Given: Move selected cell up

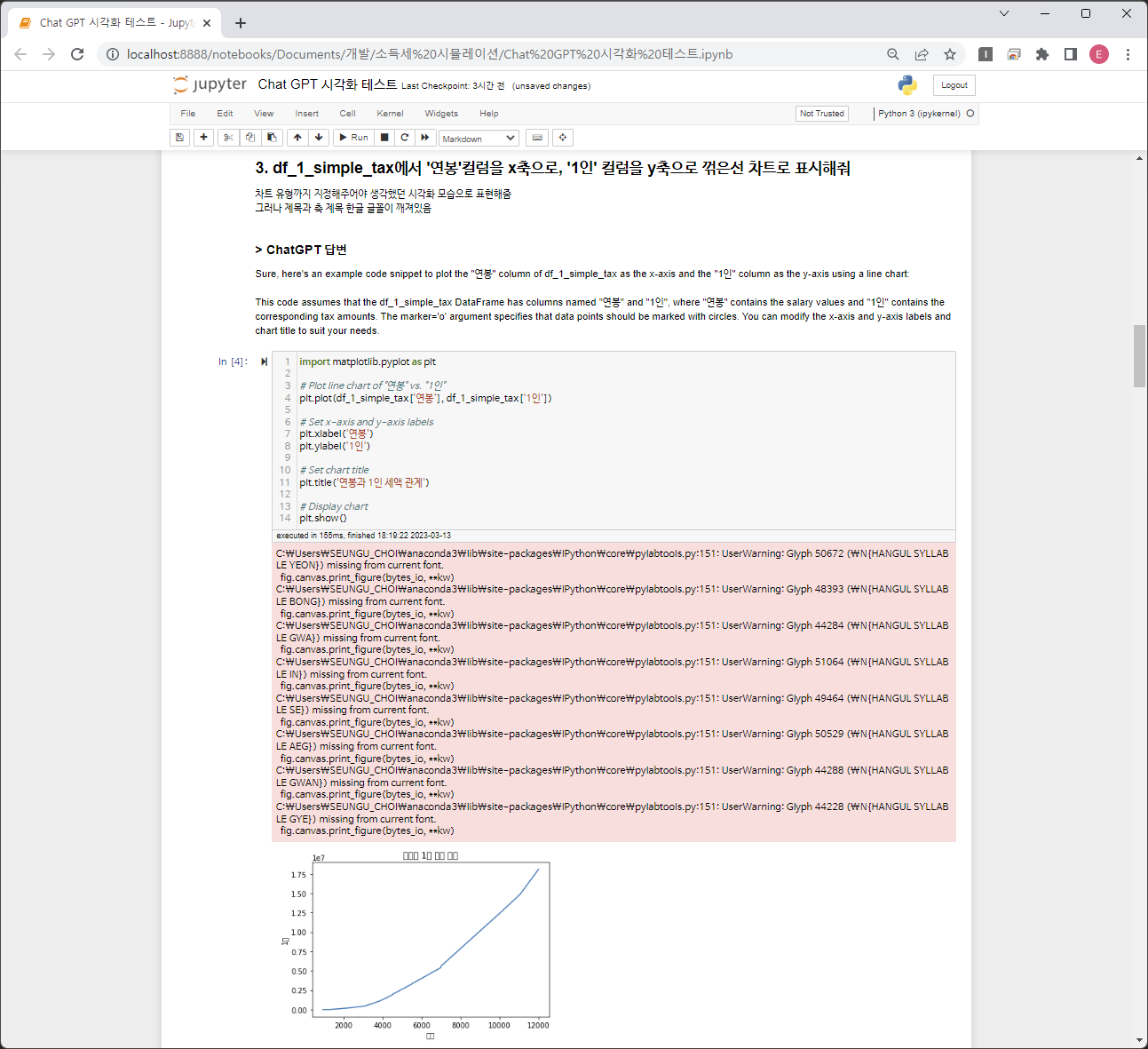Looking at the screenshot, I should tap(297, 138).
